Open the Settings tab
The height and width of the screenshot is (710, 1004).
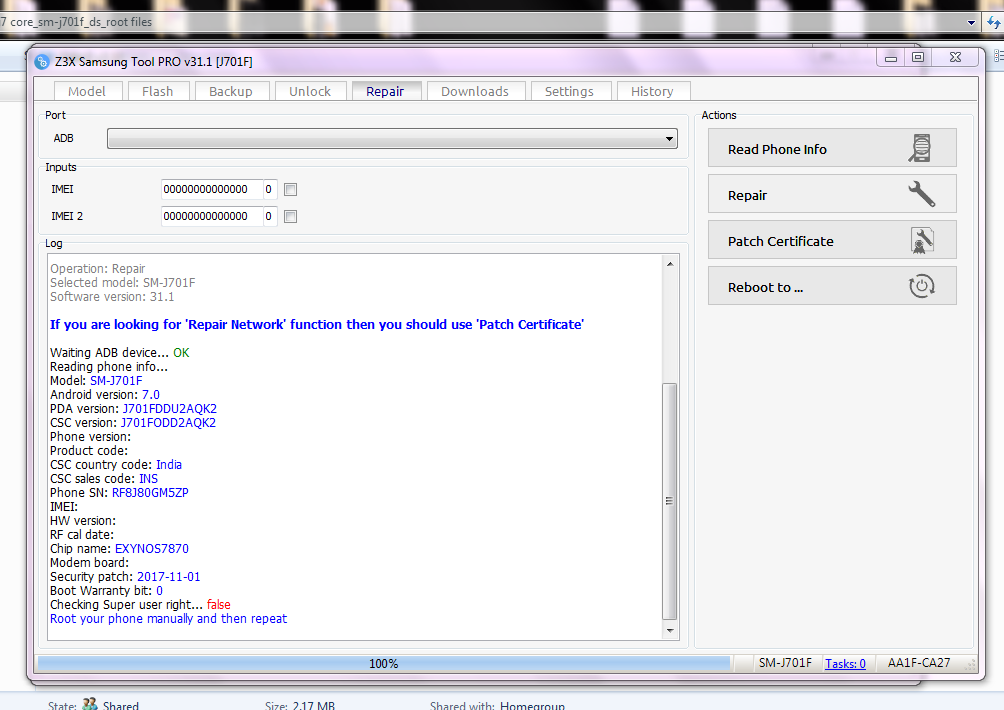[569, 92]
